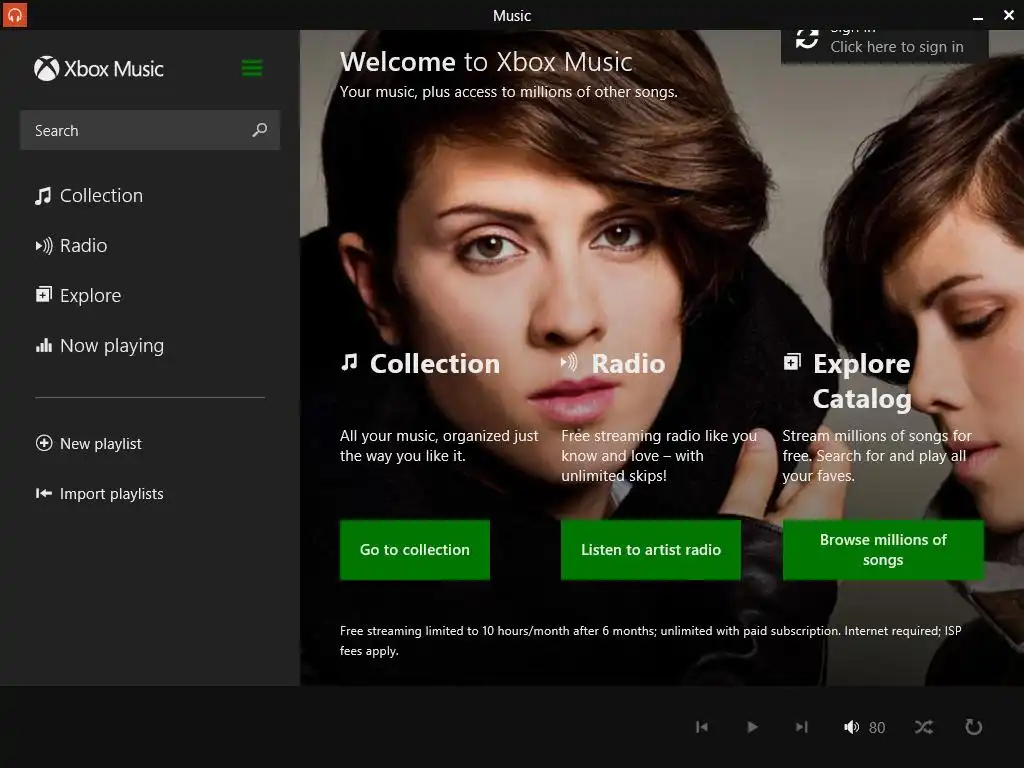Click the magnifying glass search icon
The width and height of the screenshot is (1024, 768).
(259, 130)
